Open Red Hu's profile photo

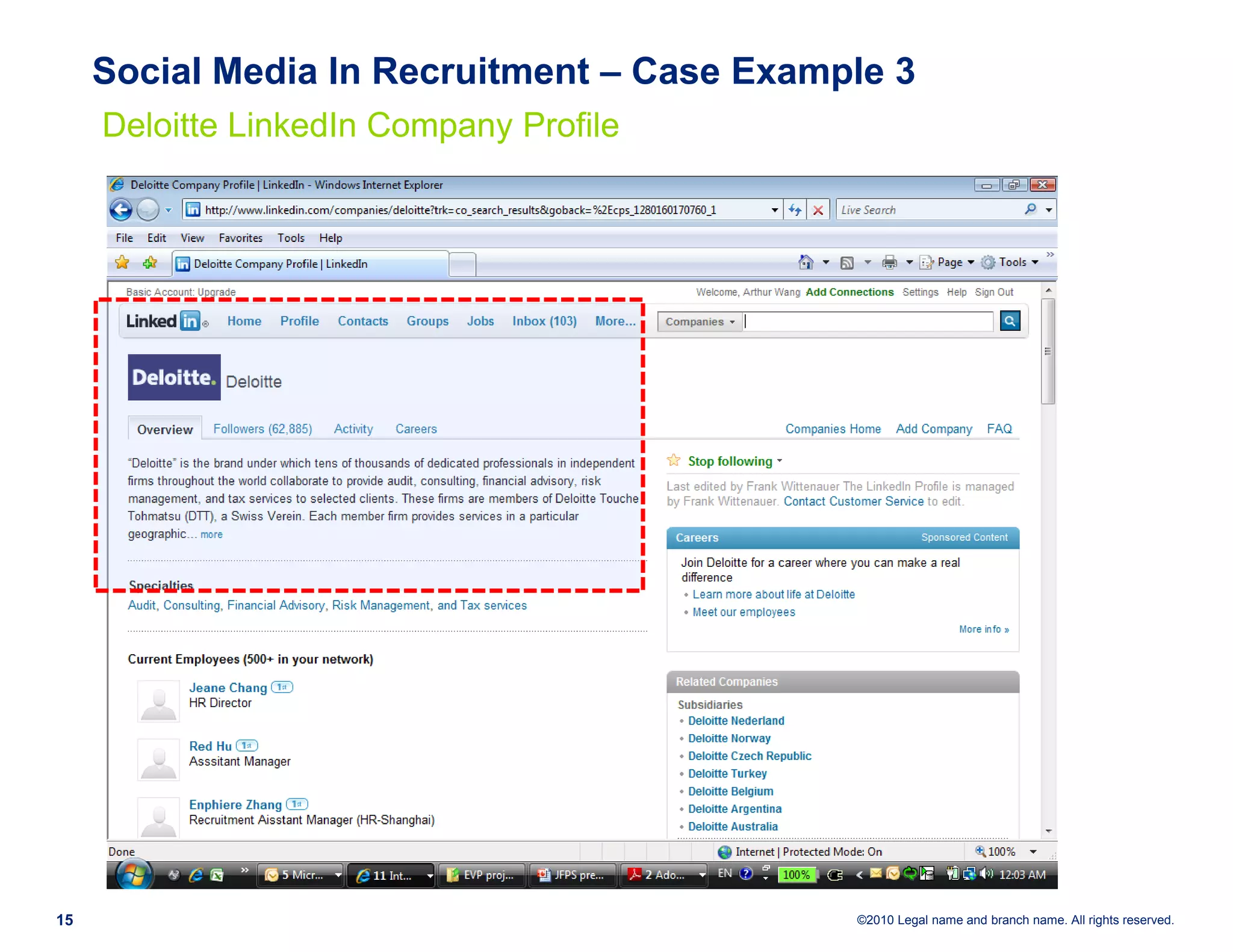click(158, 759)
